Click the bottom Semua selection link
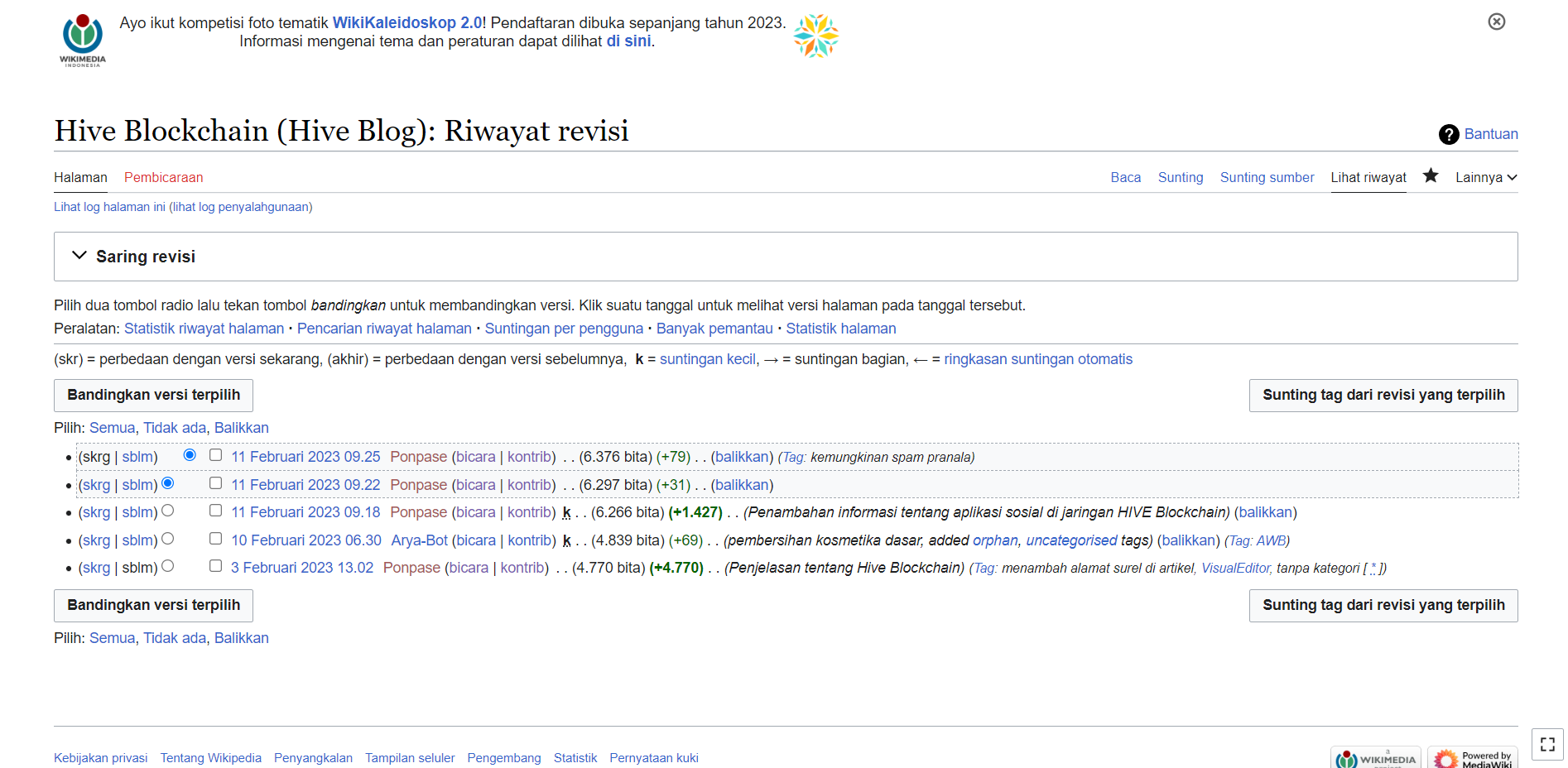 pos(112,638)
